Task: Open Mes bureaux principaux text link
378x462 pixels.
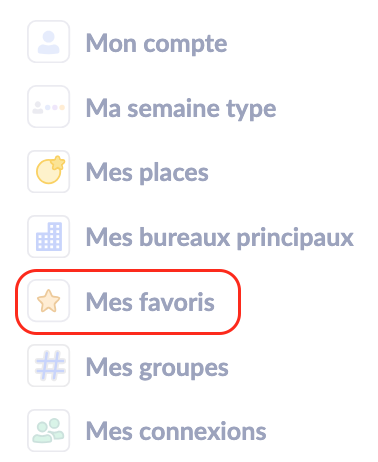Action: point(220,238)
